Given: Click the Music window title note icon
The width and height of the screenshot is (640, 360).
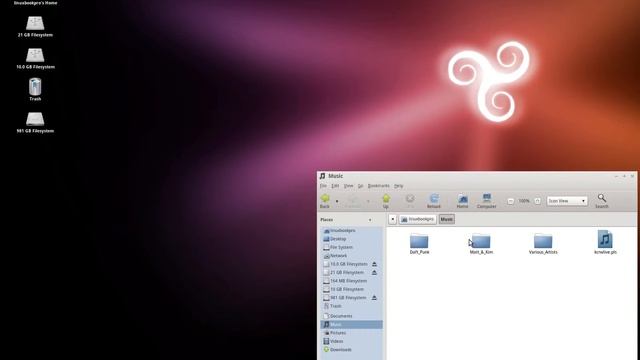Looking at the screenshot, I should (x=322, y=176).
